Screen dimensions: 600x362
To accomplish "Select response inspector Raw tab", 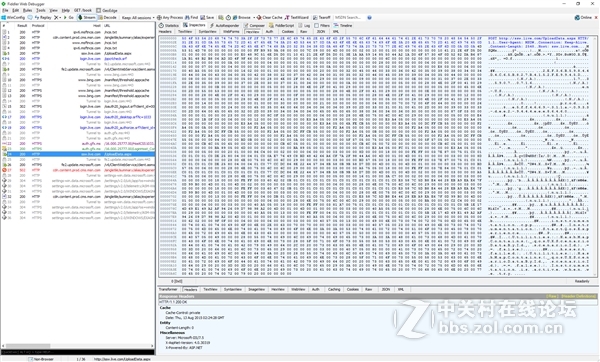I will tap(368, 289).
